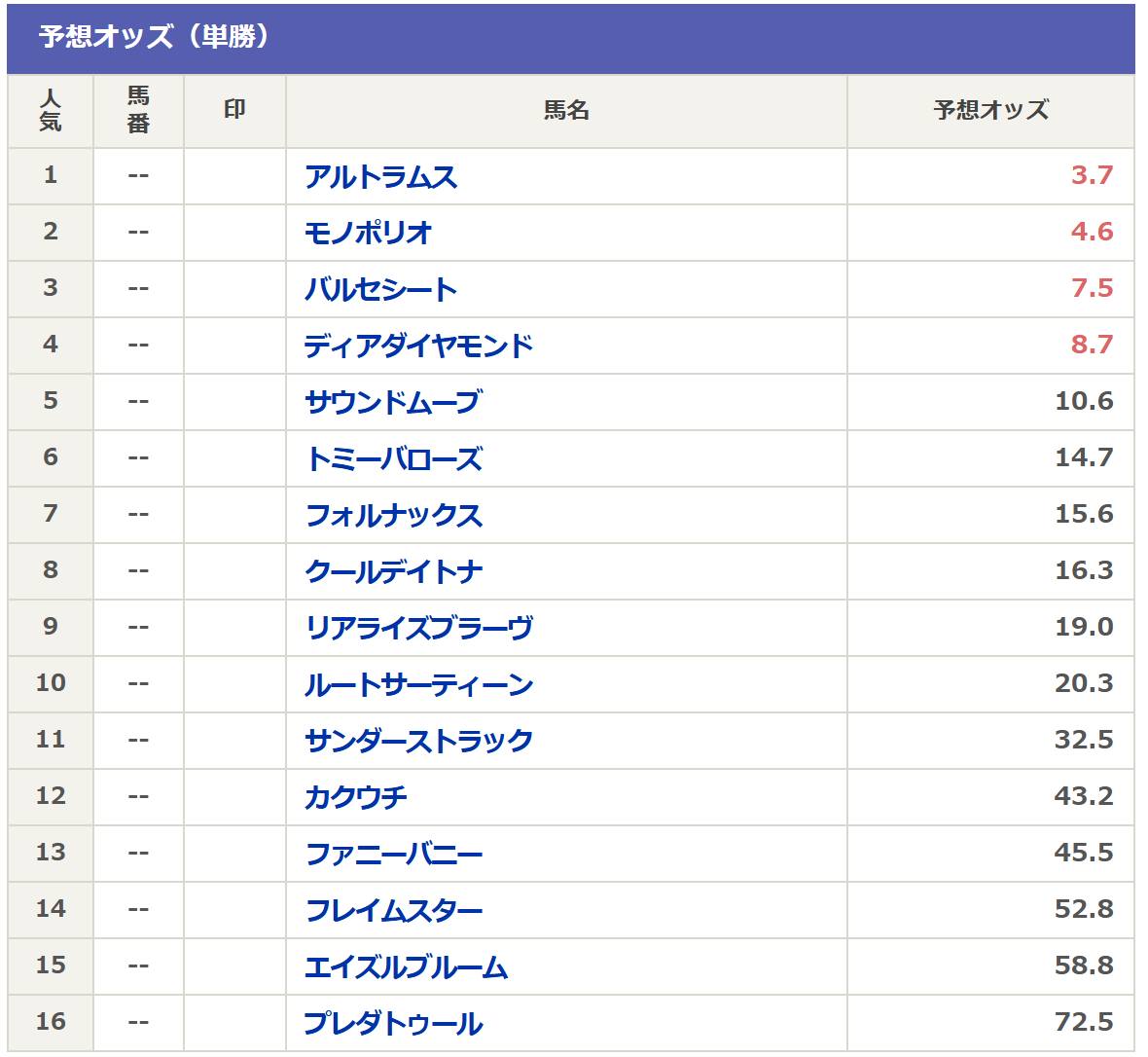The height and width of the screenshot is (1057, 1148).
Task: Click the トミーバローズ link
Action: 394,458
